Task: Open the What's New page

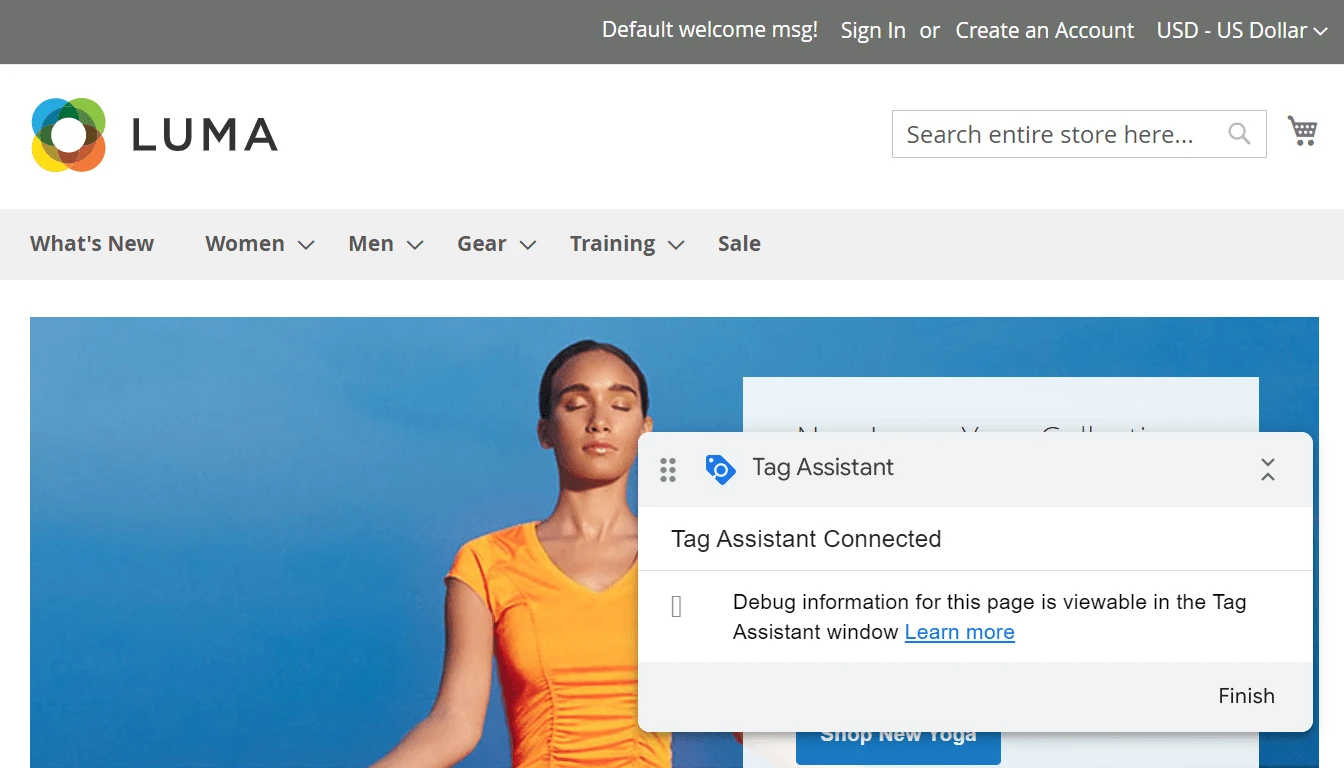Action: (92, 244)
